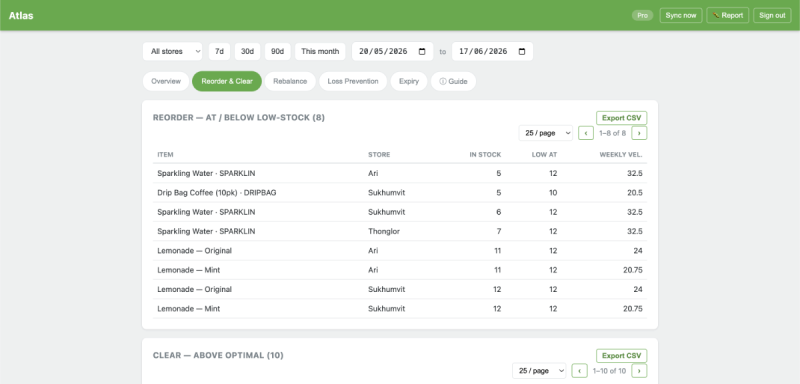Sort by IN STOCK column header

(x=485, y=155)
